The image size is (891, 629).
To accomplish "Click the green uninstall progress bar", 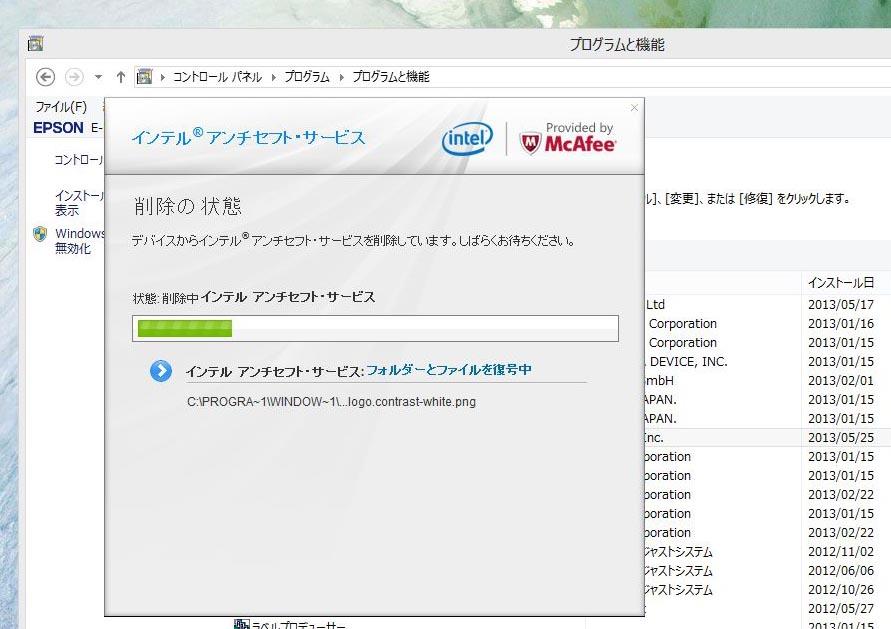I will point(375,328).
